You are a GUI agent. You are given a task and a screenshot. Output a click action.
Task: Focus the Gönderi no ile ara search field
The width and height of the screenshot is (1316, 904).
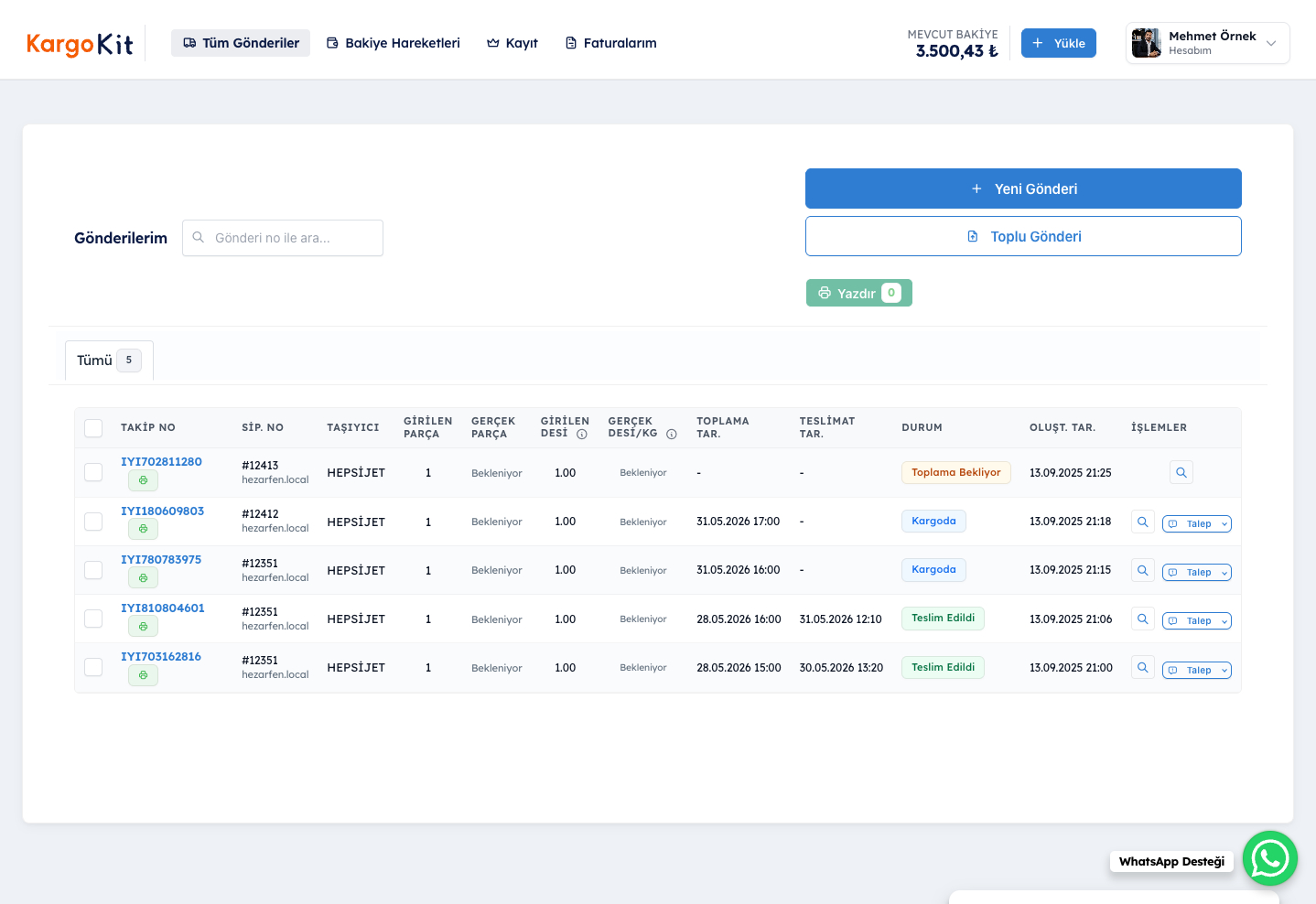[x=283, y=238]
